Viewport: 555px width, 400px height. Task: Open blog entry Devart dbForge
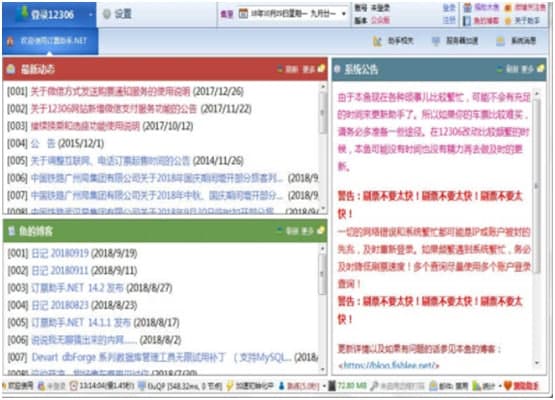point(161,357)
